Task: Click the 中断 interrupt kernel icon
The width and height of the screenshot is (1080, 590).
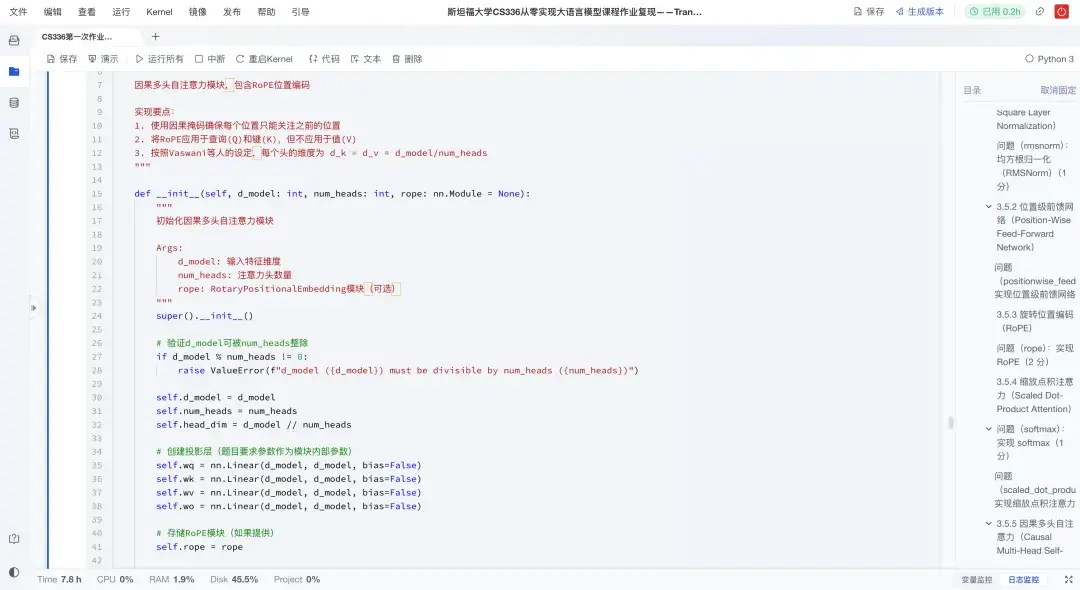Action: (x=197, y=58)
